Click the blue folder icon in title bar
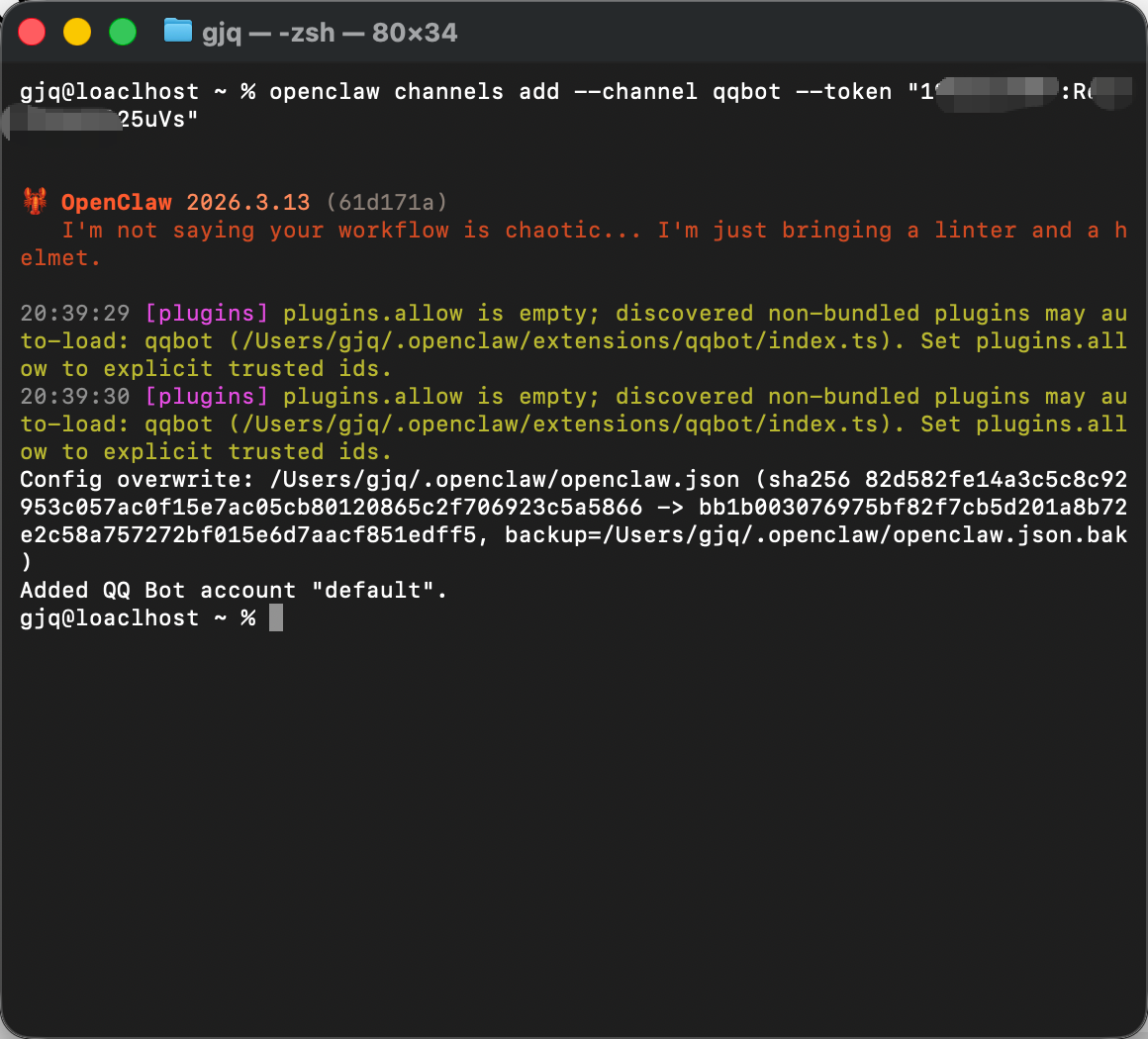Screen dimensions: 1148x1039 pos(177,32)
